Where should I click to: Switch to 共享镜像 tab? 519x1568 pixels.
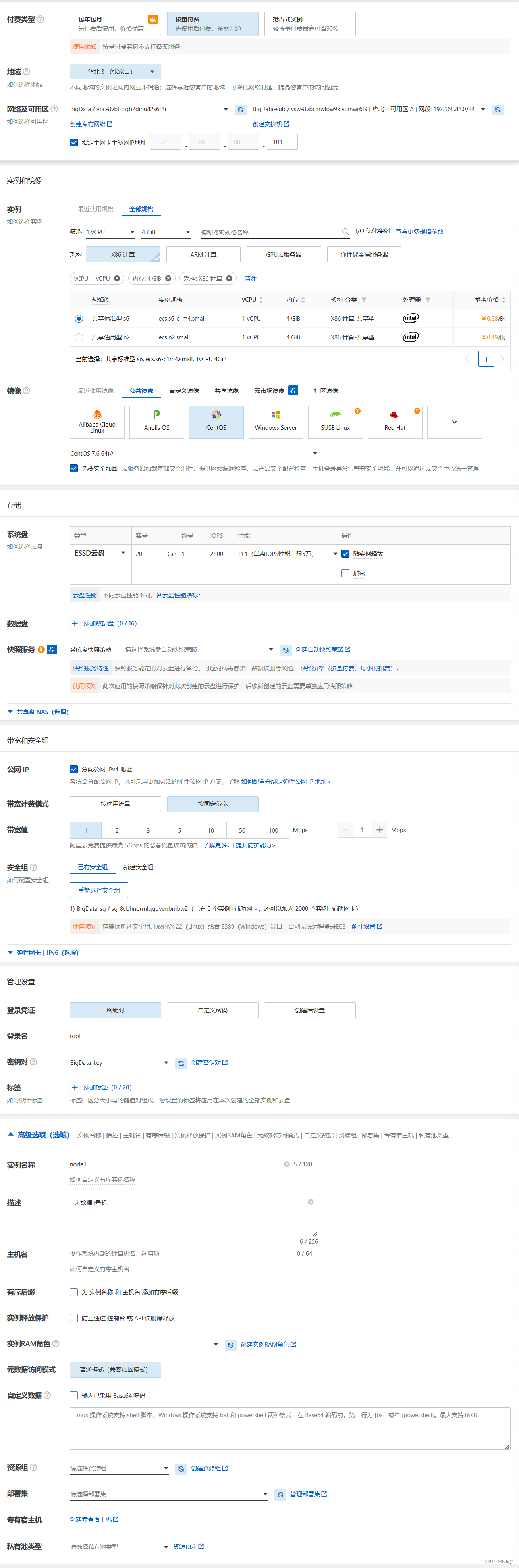coord(227,391)
